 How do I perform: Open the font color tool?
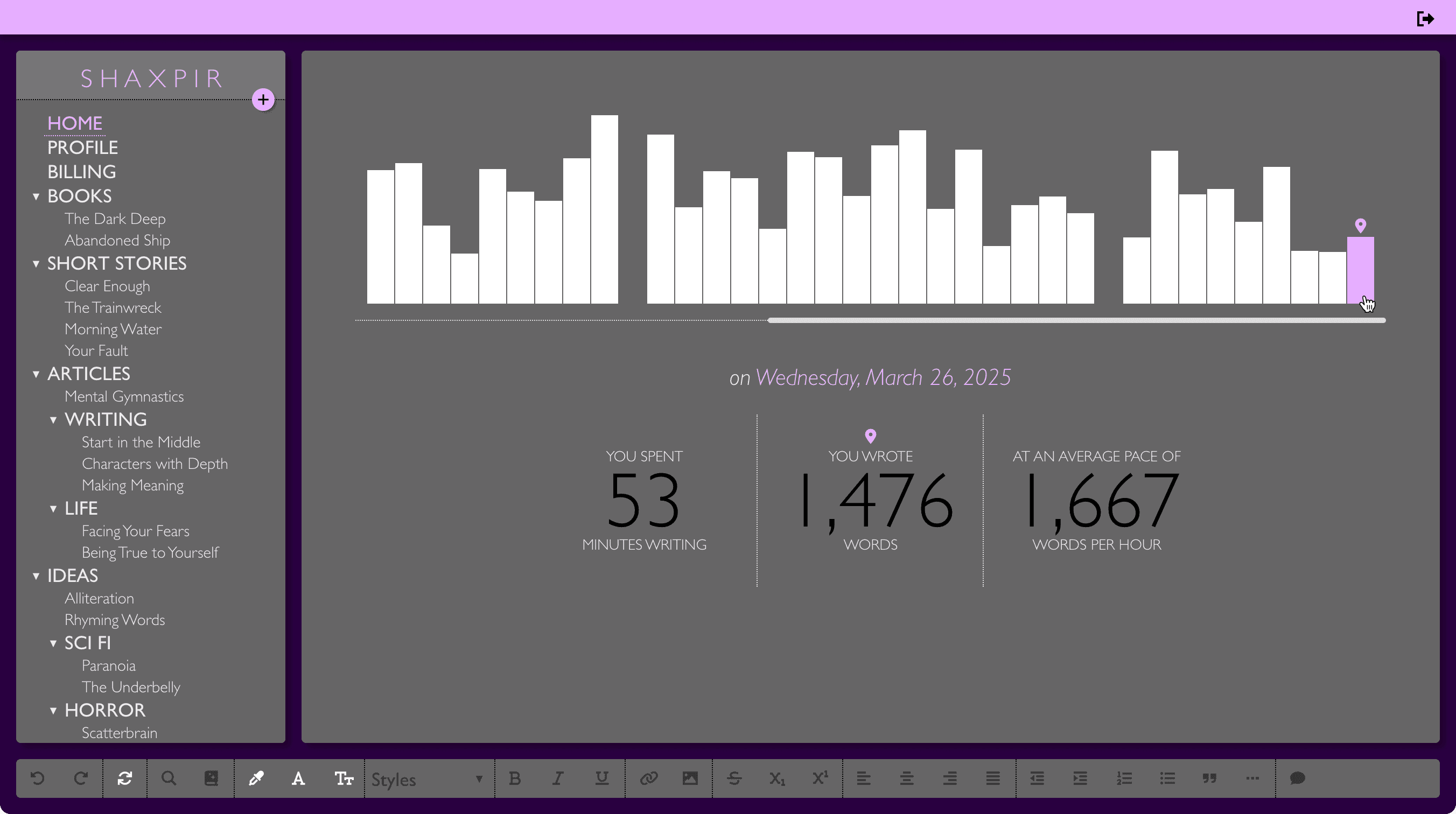298,778
